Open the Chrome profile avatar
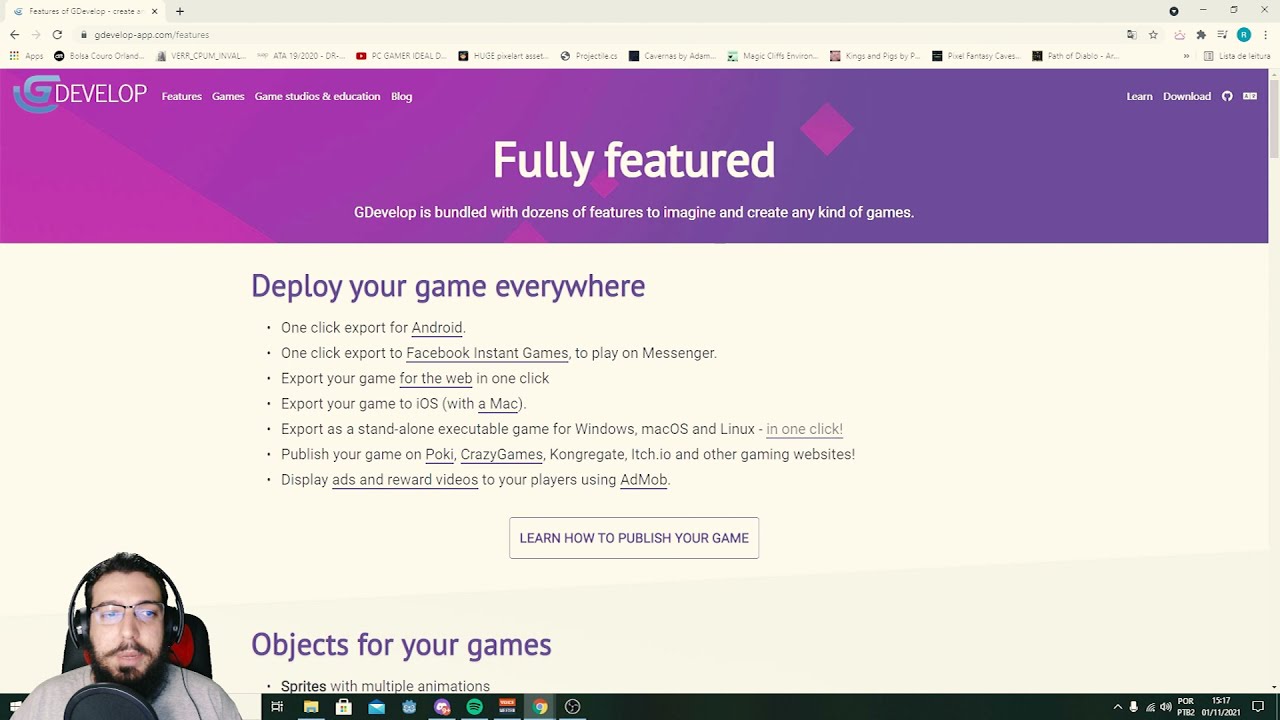Screen dimensions: 1280x720 [1244, 34]
